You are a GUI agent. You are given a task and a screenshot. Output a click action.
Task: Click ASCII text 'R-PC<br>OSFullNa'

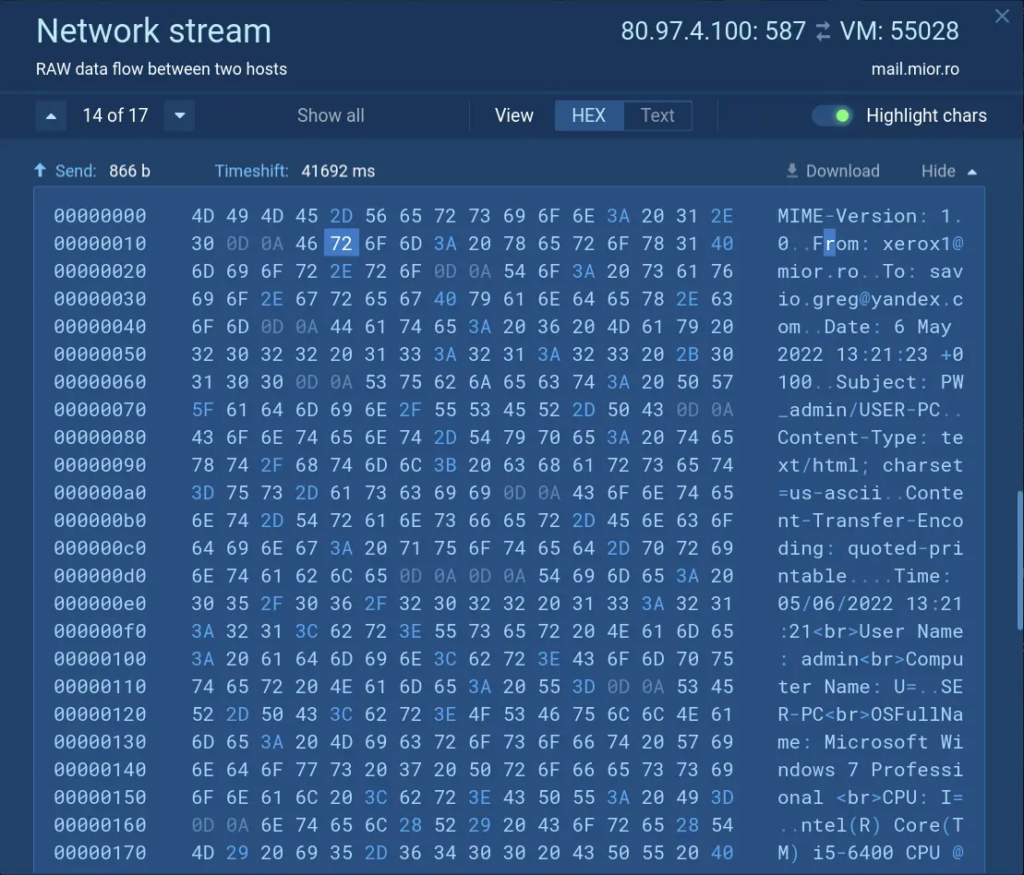pyautogui.click(x=870, y=714)
